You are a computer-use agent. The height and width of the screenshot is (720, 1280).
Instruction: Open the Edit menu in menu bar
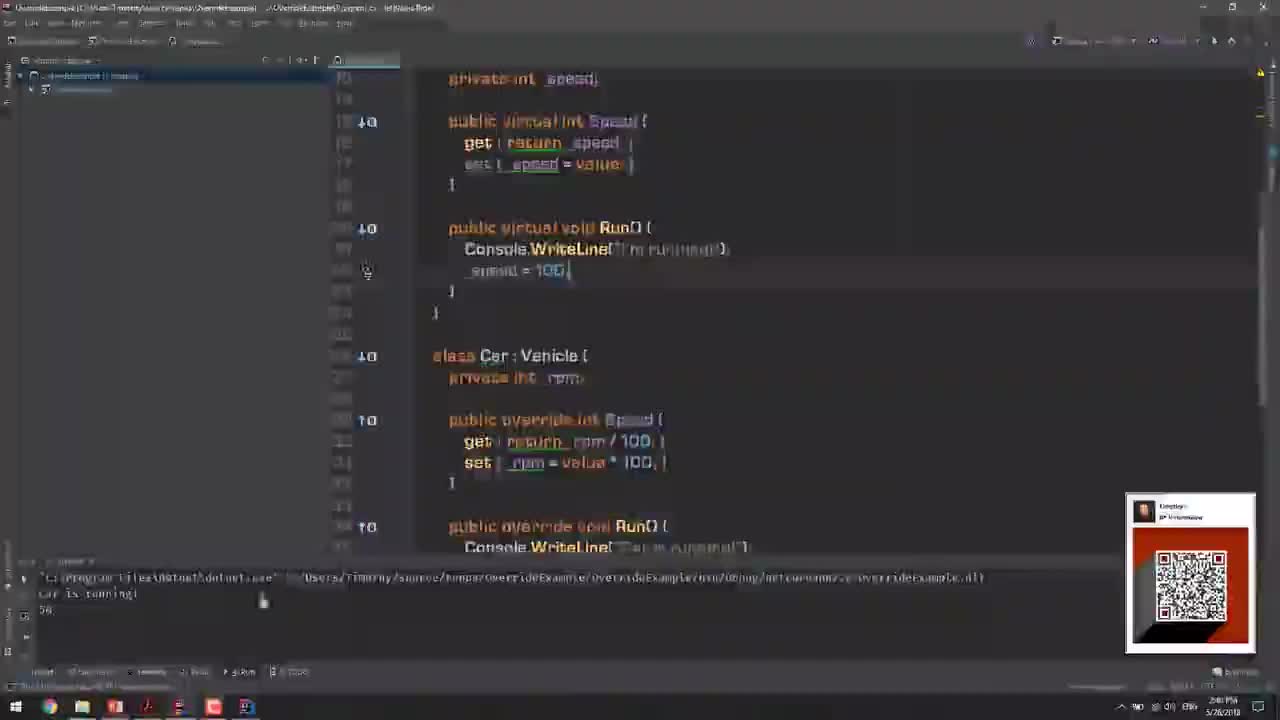click(31, 23)
